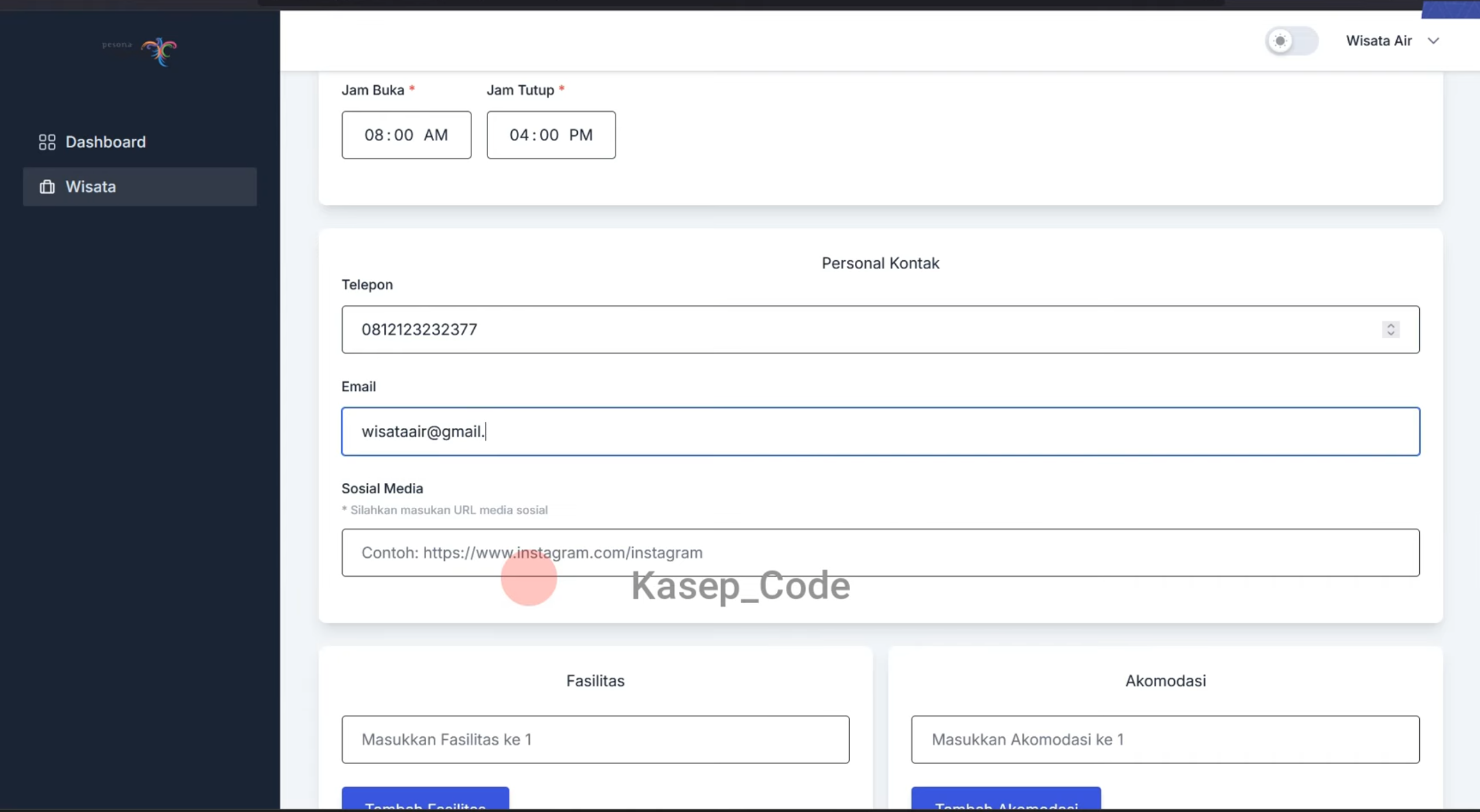Toggle the dark mode switch
This screenshot has height=812, width=1480.
click(1291, 41)
